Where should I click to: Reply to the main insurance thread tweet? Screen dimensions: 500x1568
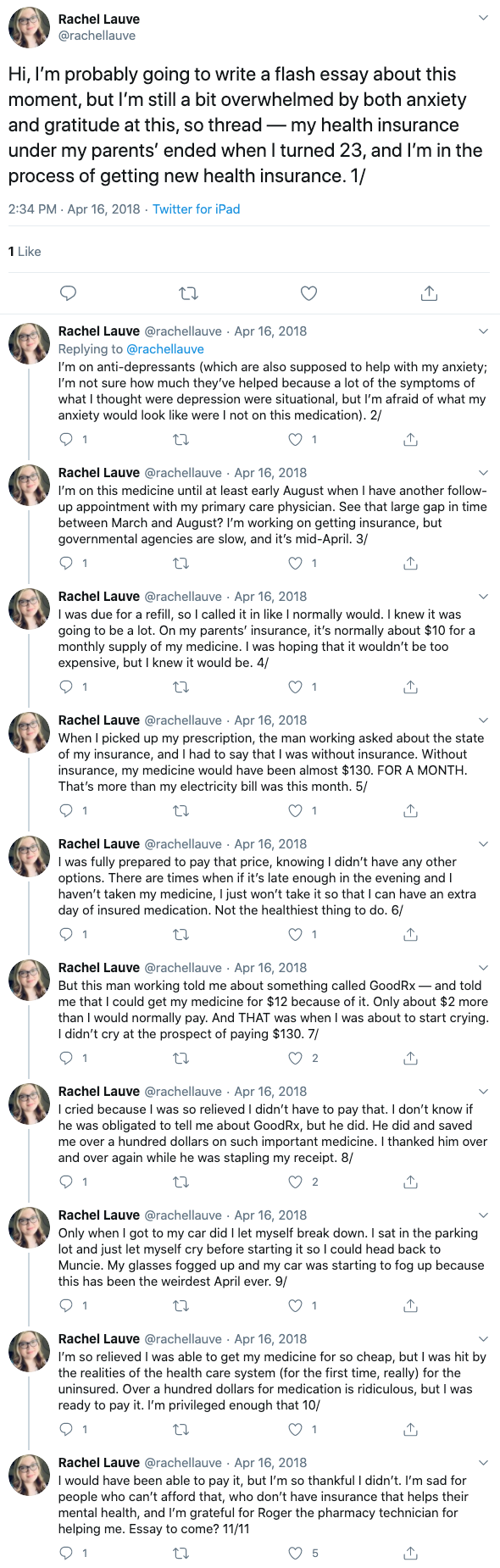coord(68,292)
